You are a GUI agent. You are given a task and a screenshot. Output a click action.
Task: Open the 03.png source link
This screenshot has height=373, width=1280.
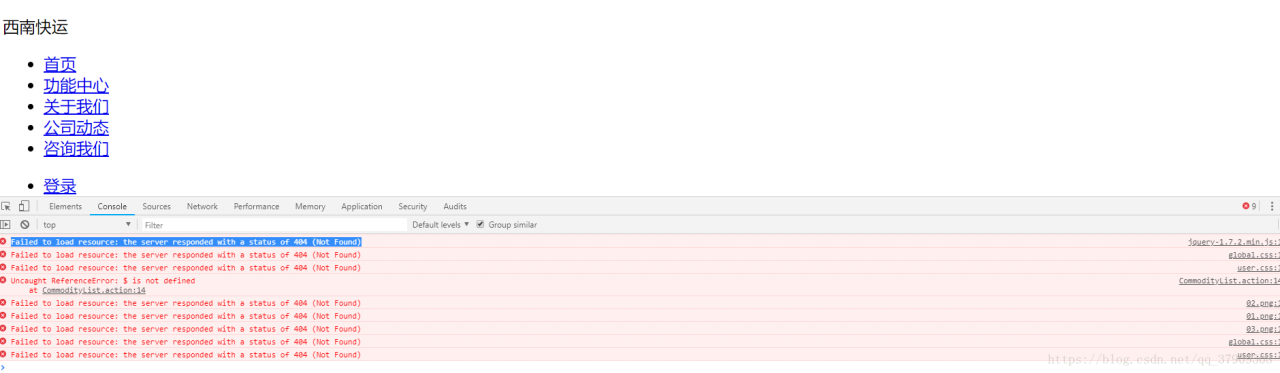[1262, 329]
